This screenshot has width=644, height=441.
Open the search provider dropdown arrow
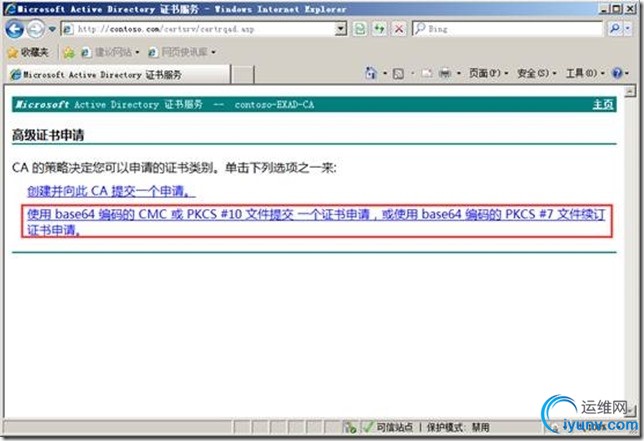click(628, 29)
